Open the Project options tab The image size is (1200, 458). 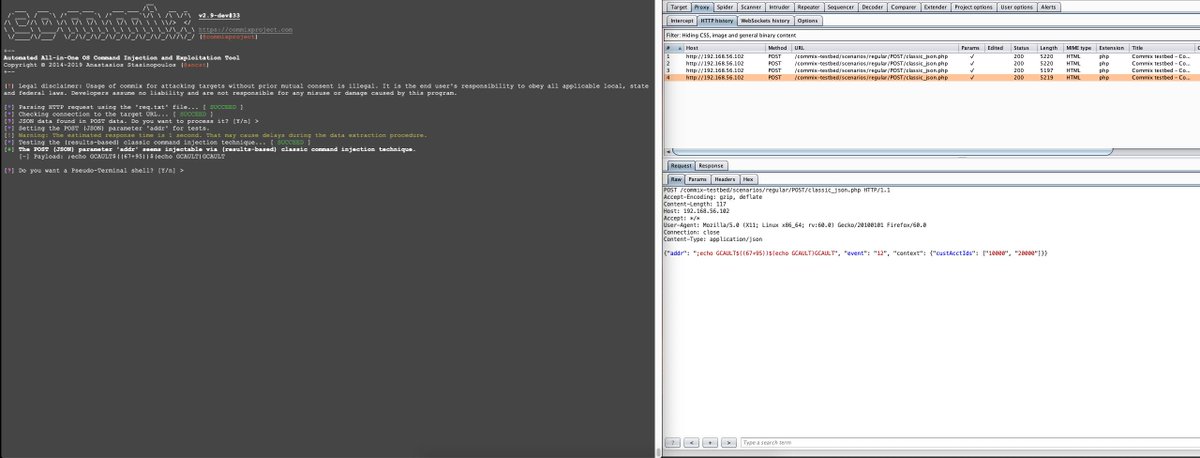[974, 6]
